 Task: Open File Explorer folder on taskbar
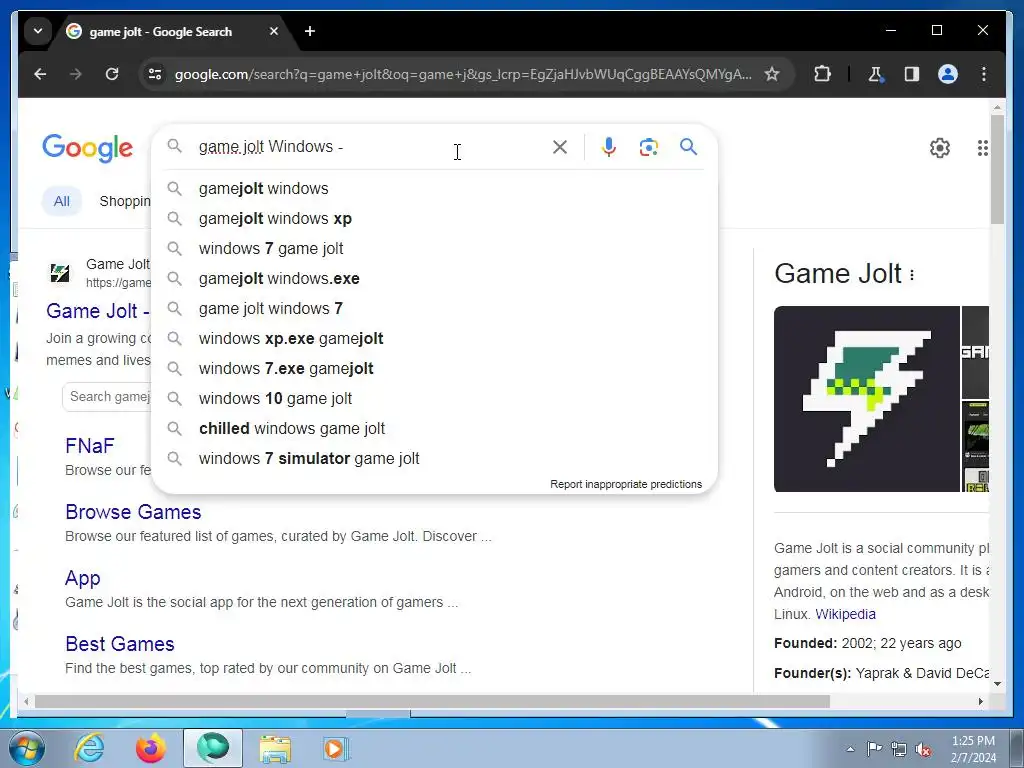click(275, 749)
